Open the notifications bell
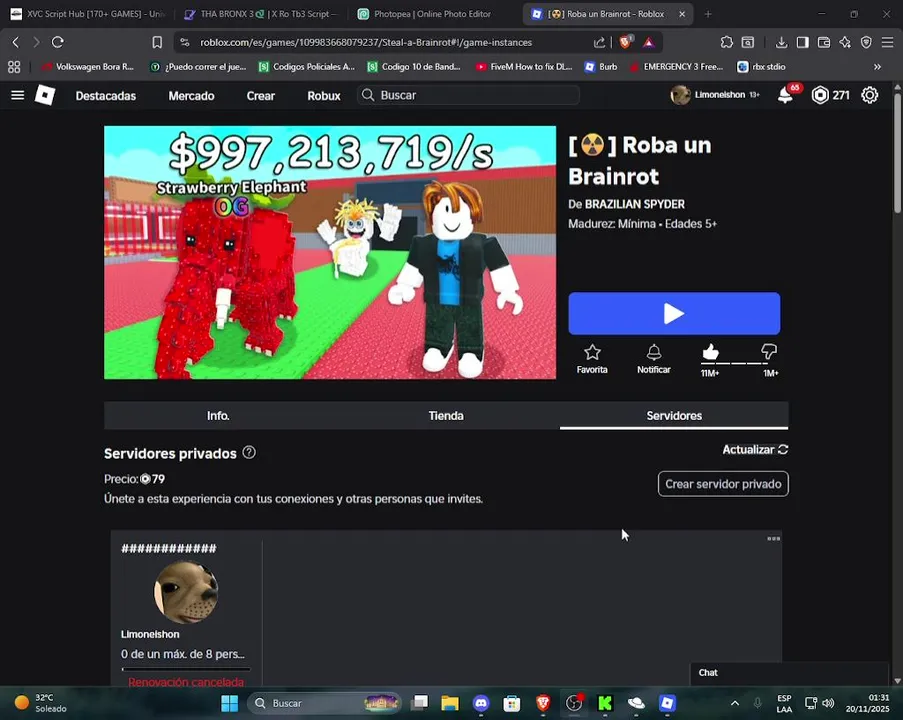Viewport: 903px width, 720px height. pos(785,95)
